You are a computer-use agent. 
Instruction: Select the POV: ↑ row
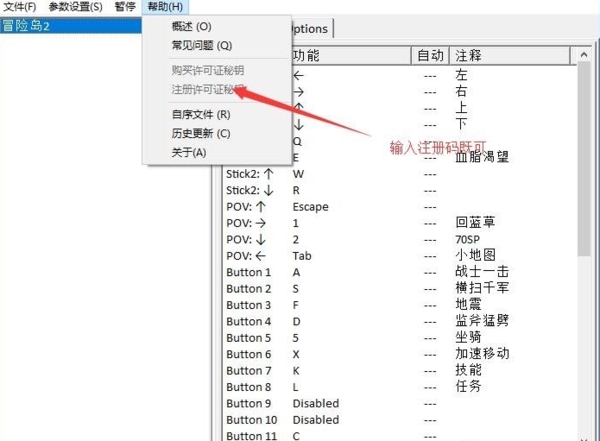pyautogui.click(x=400, y=207)
